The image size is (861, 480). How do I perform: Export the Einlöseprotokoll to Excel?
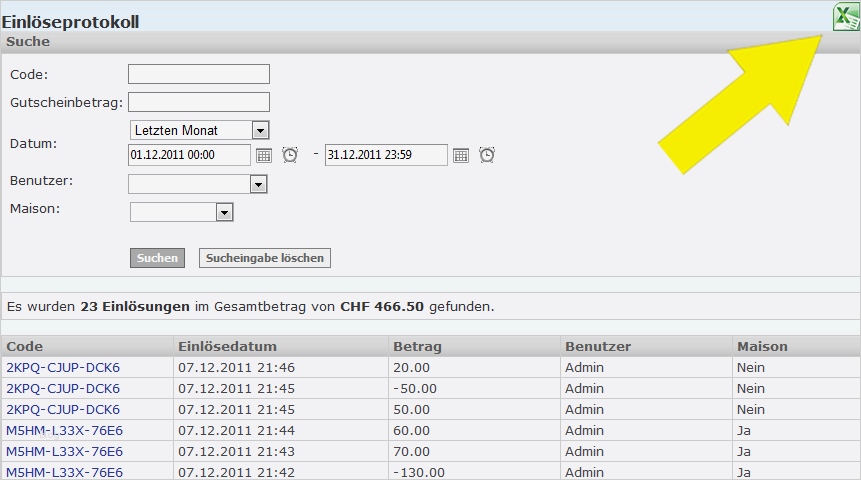coord(846,16)
